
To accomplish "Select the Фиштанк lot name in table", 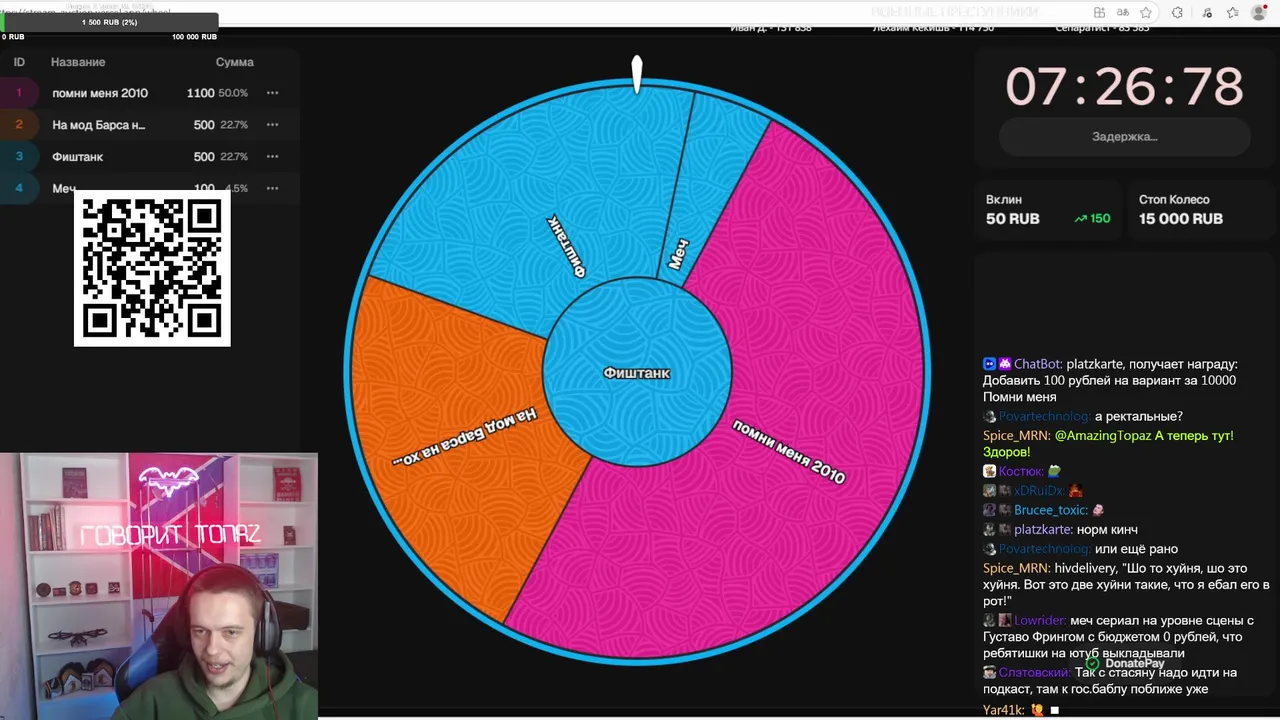I will coord(78,157).
